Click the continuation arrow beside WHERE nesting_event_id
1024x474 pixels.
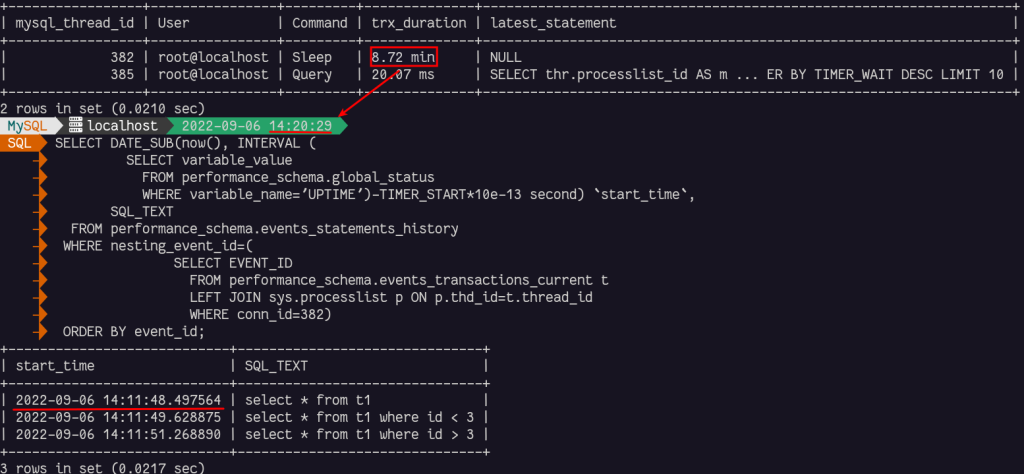coord(40,245)
